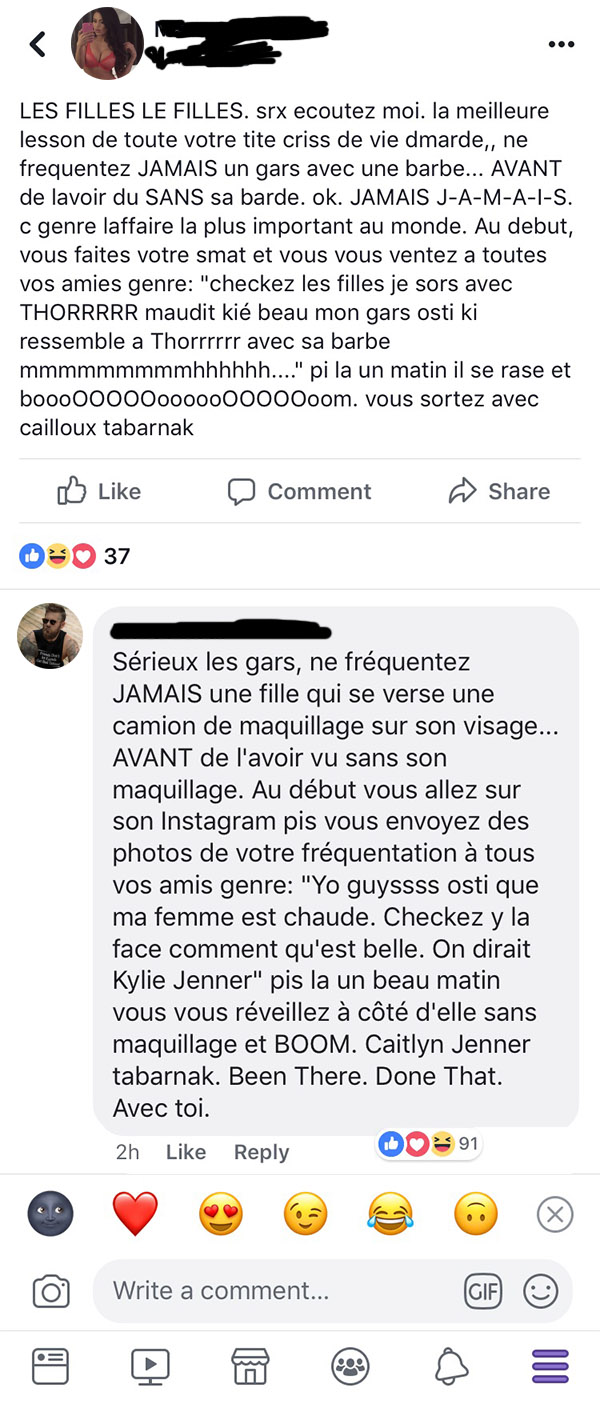Open the camera to attach a photo
The width and height of the screenshot is (600, 1406).
pos(51,1291)
